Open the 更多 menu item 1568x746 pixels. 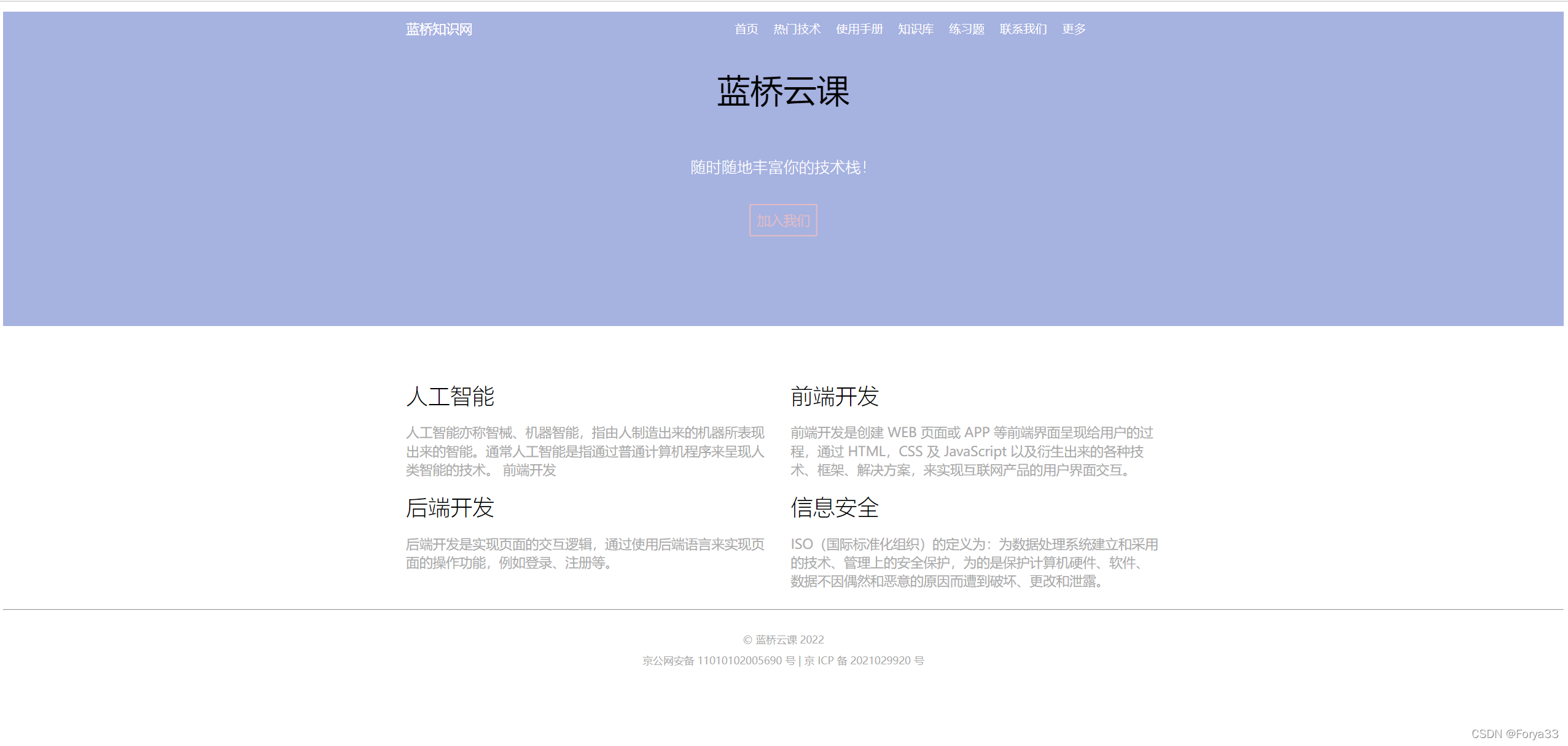point(1074,29)
